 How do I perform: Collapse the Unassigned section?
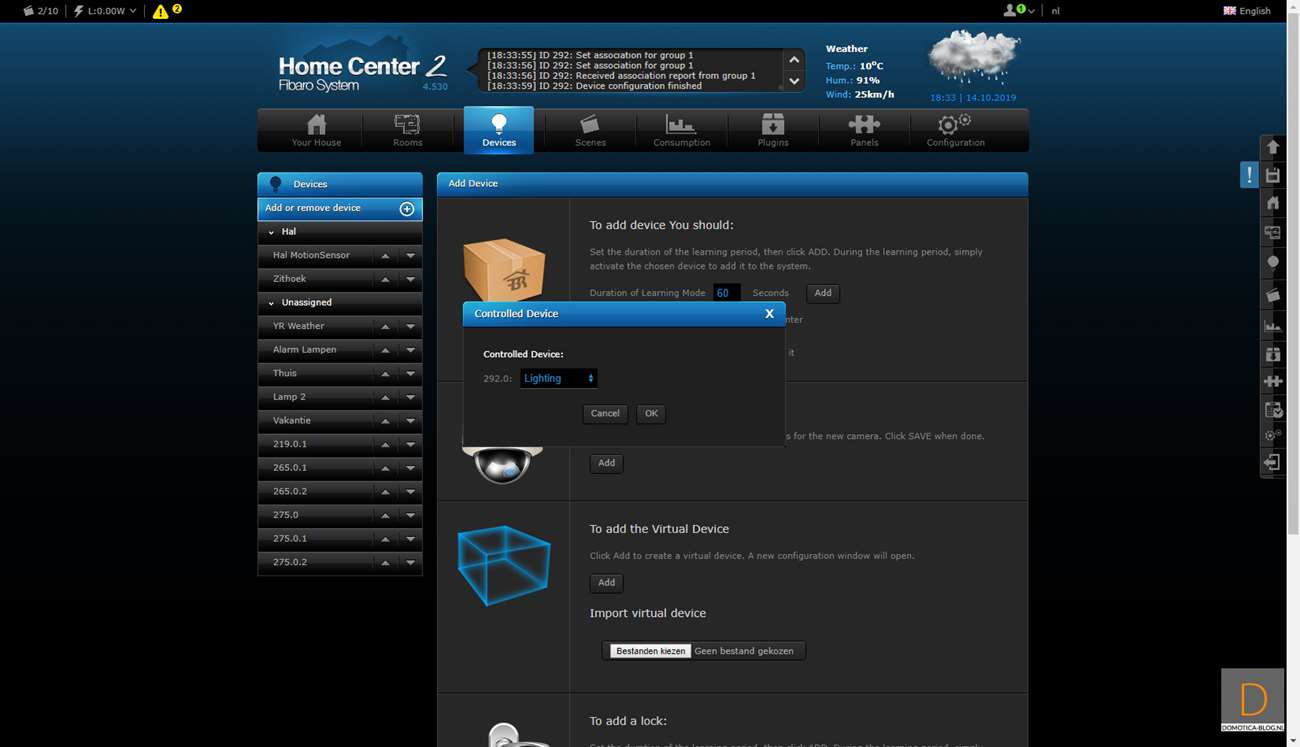click(271, 303)
